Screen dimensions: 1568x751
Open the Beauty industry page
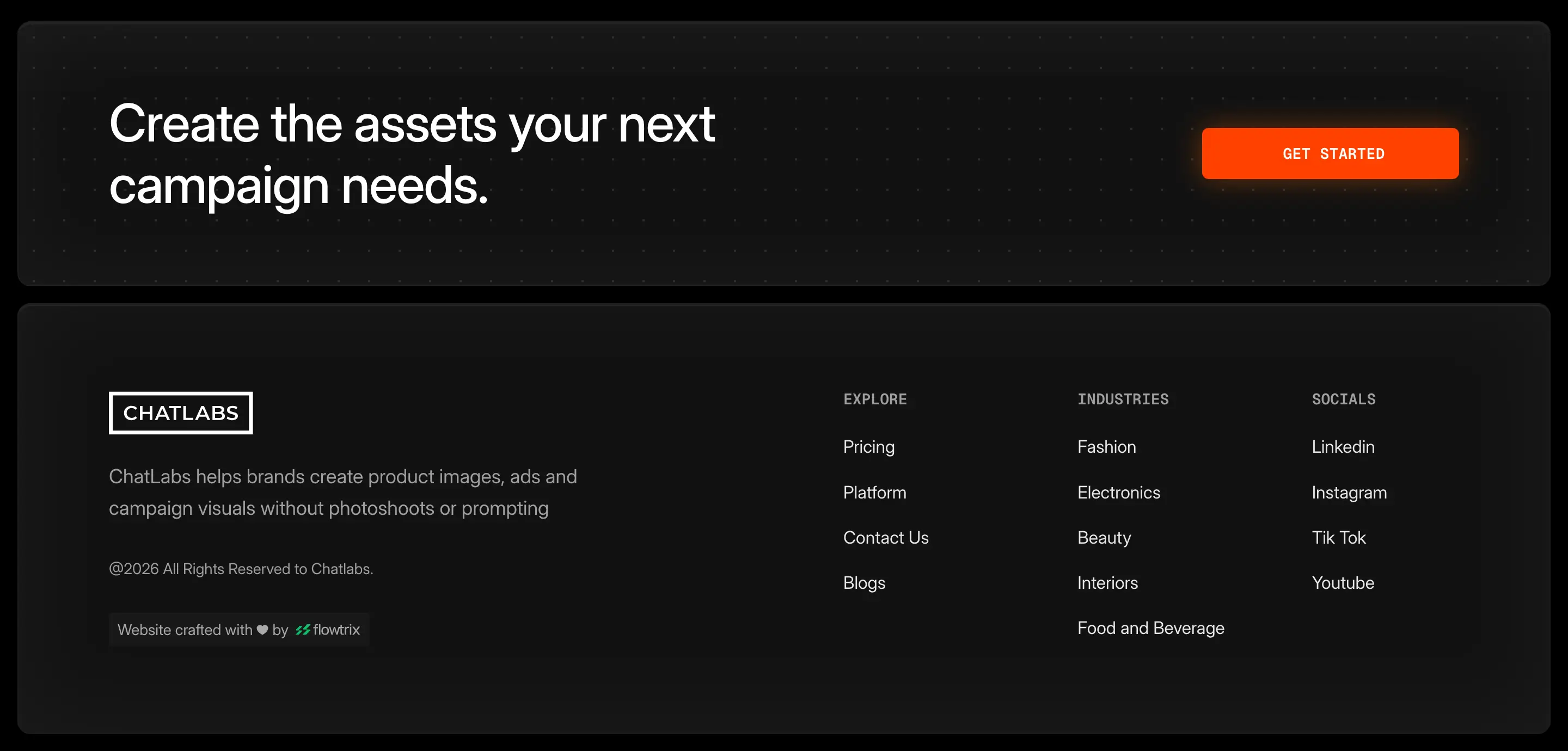pyautogui.click(x=1104, y=538)
